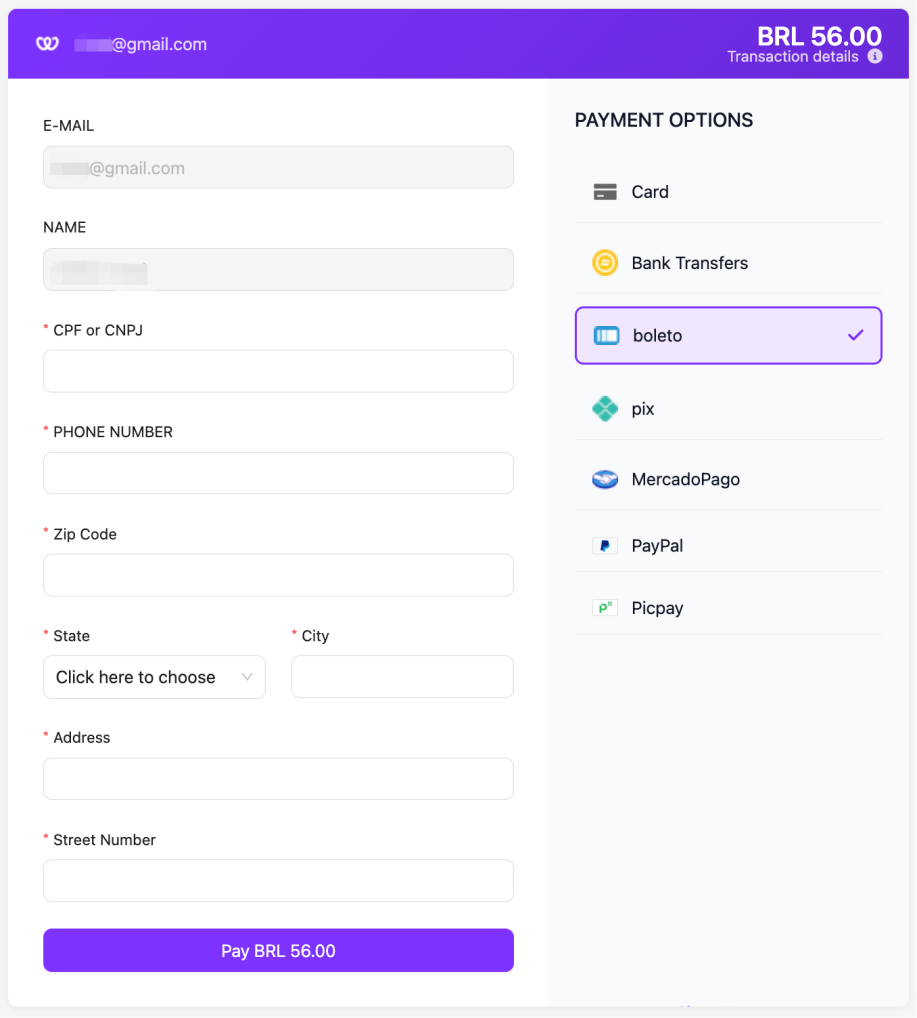
Task: Click the Picpay logo icon
Action: (605, 608)
